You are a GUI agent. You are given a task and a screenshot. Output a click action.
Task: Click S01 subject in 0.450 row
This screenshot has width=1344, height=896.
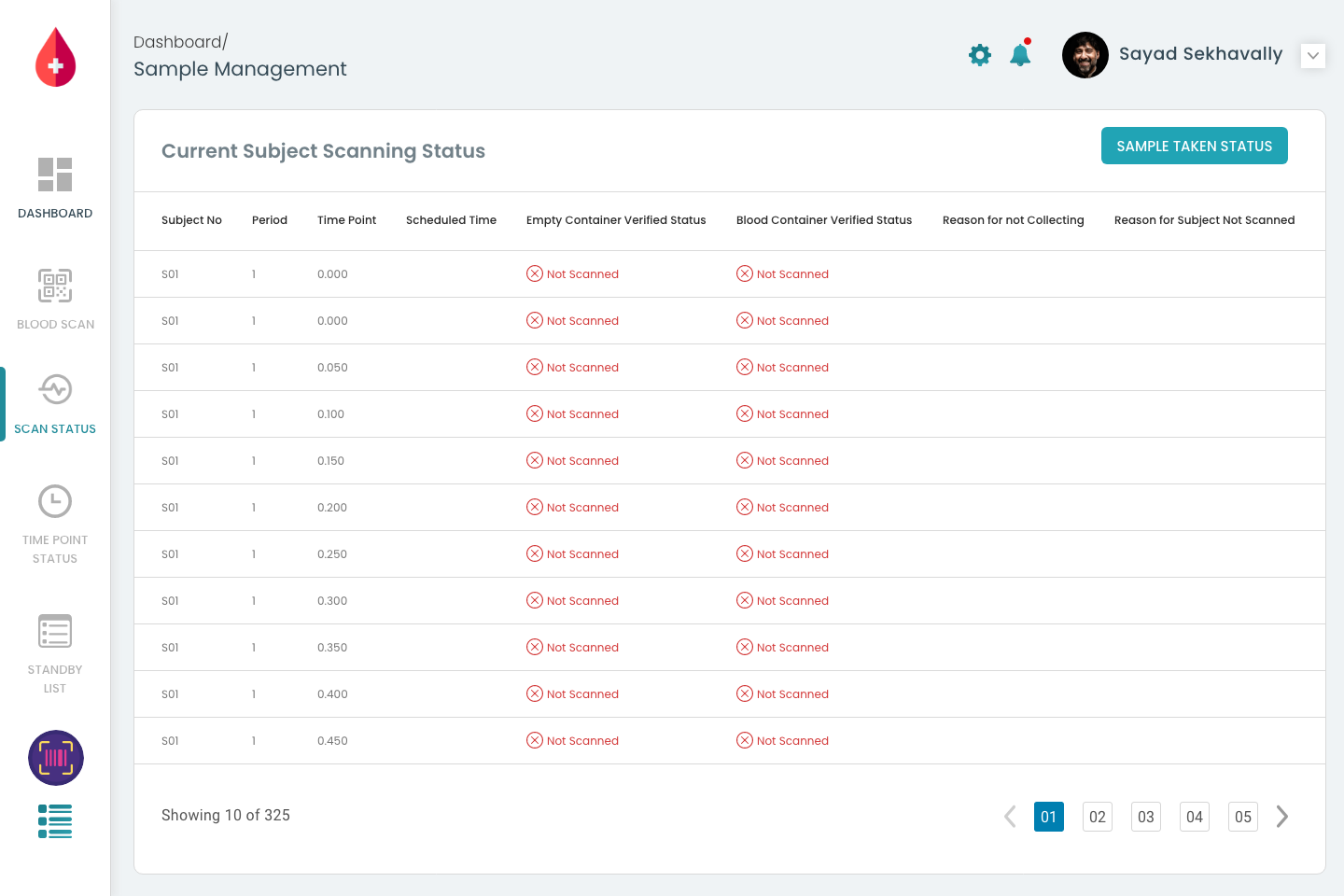tap(170, 741)
